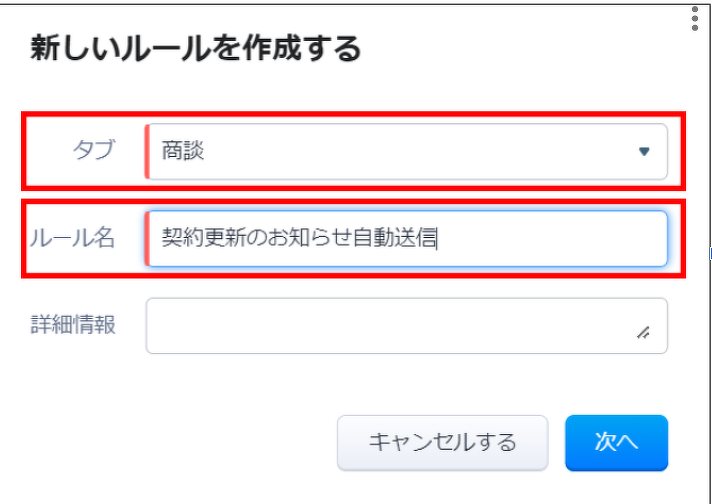Click the red required marker on ルール名 field
Image resolution: width=712 pixels, height=504 pixels.
point(147,238)
